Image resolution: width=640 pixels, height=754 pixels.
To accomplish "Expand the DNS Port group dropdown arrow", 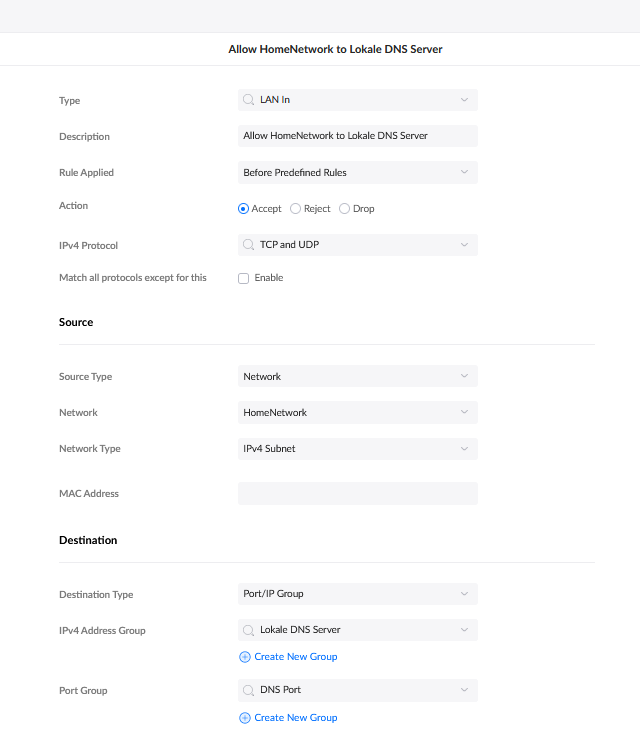I will coord(464,690).
